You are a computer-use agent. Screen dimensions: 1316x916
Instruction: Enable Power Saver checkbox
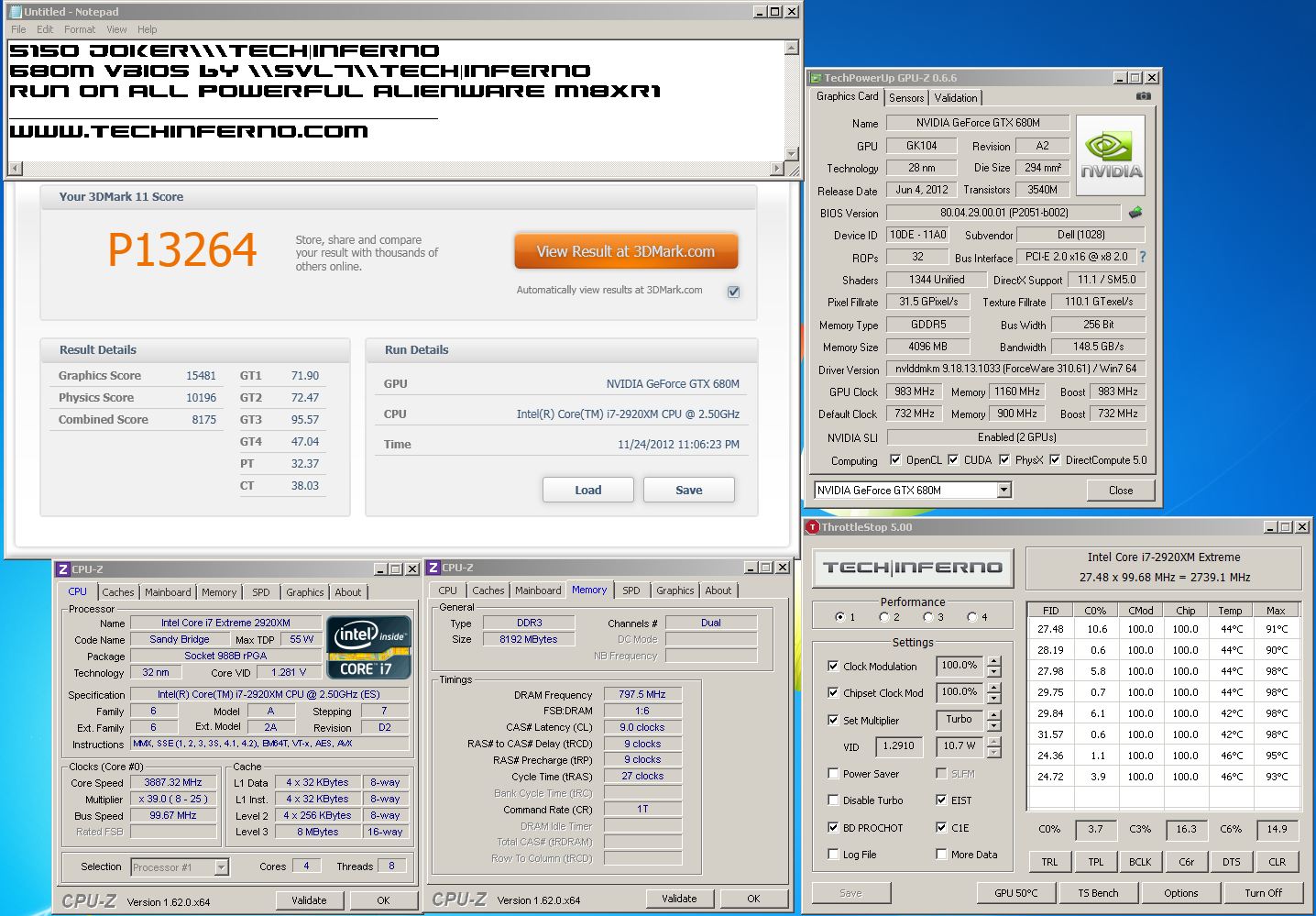point(833,774)
